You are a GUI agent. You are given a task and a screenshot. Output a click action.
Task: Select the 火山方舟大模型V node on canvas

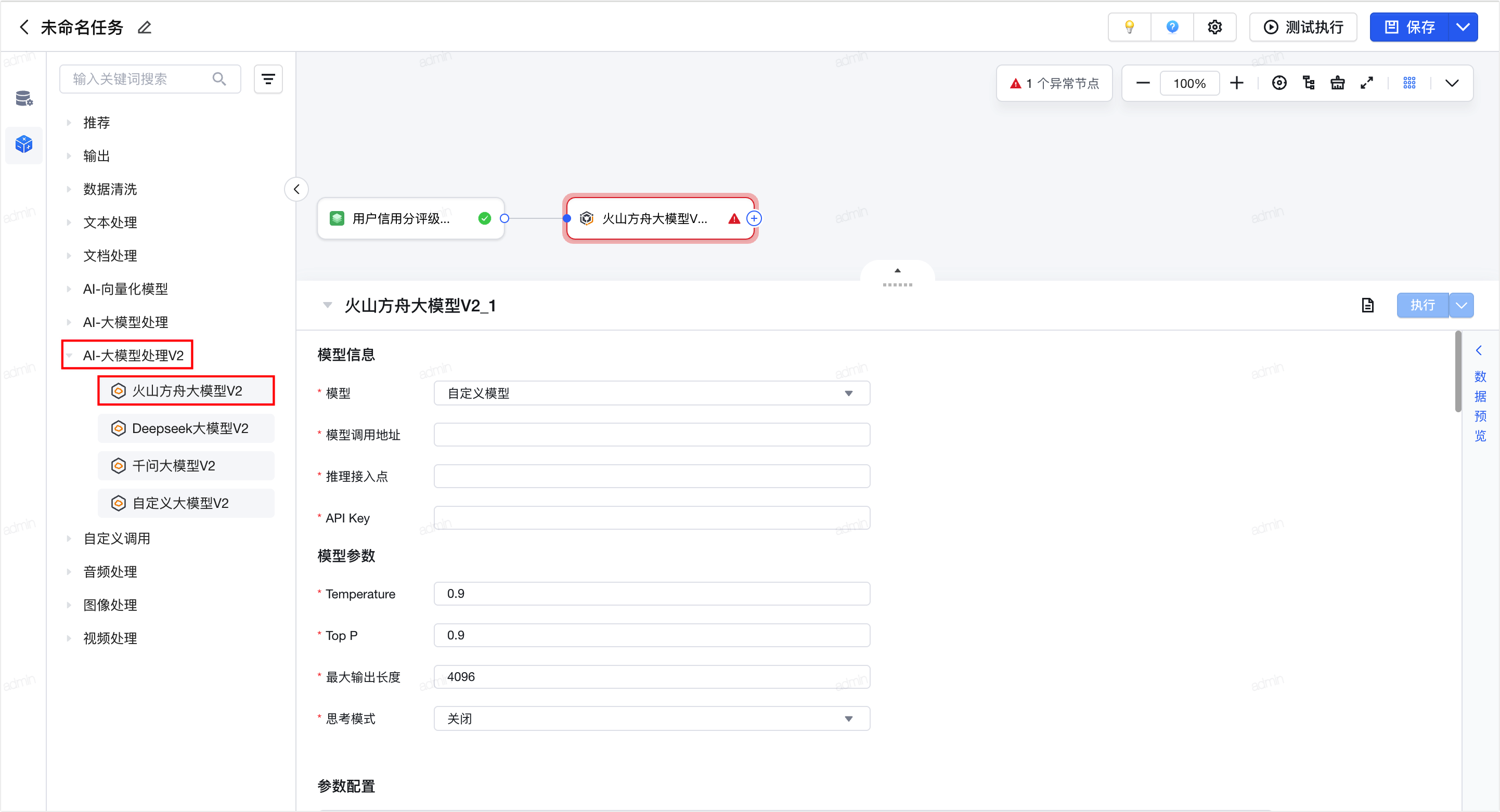661,218
